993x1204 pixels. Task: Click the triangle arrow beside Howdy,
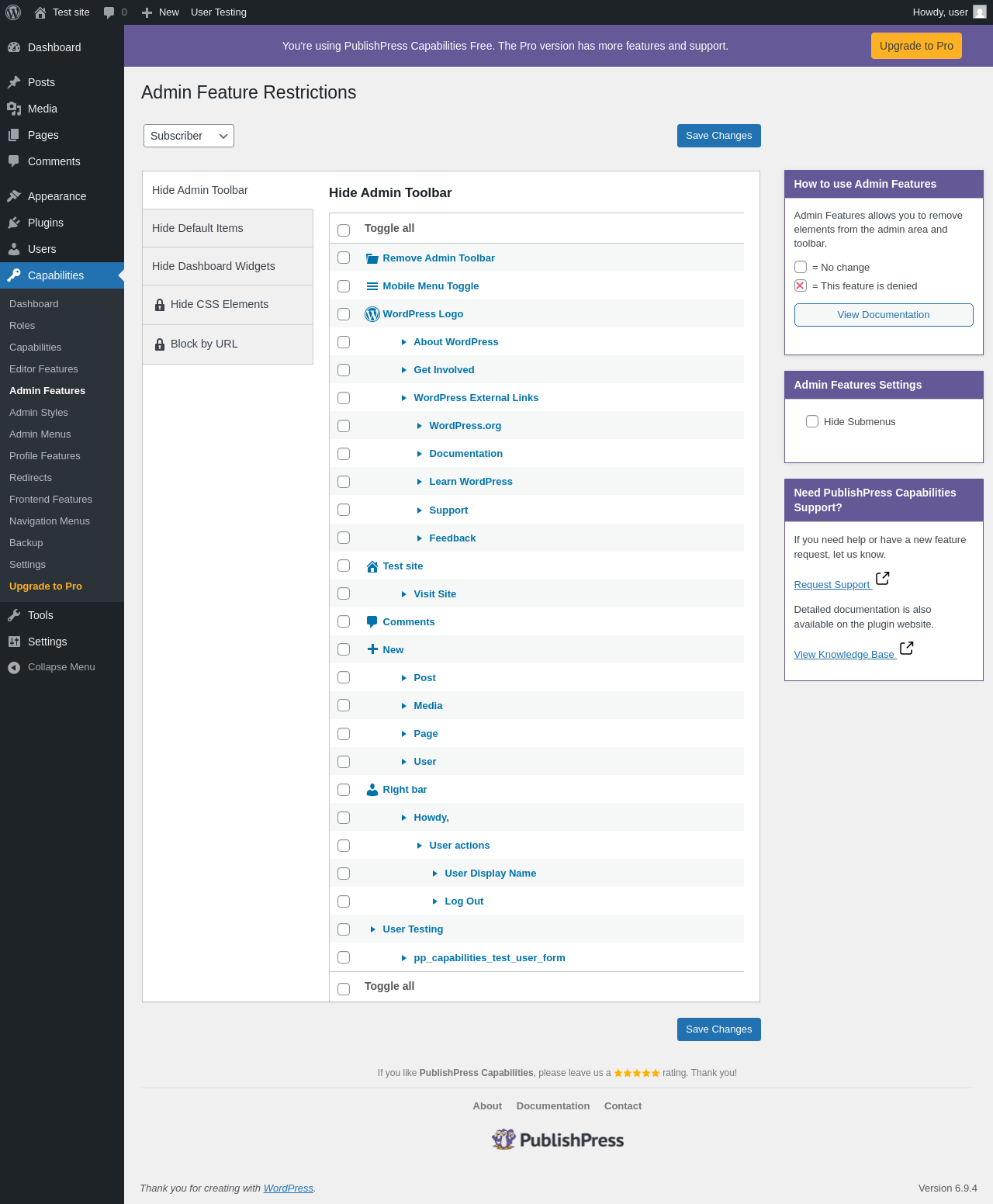[404, 818]
